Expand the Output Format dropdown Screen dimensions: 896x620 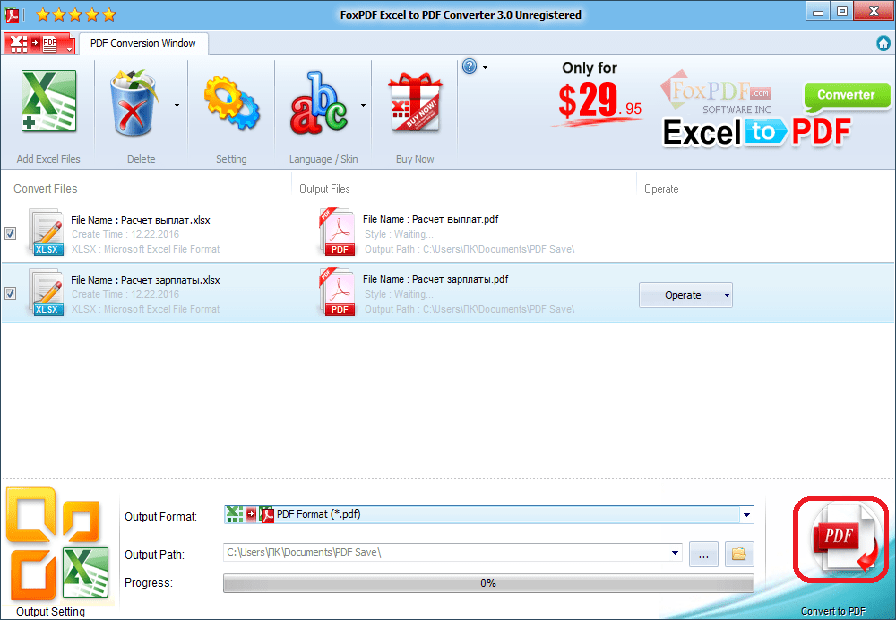[x=746, y=515]
